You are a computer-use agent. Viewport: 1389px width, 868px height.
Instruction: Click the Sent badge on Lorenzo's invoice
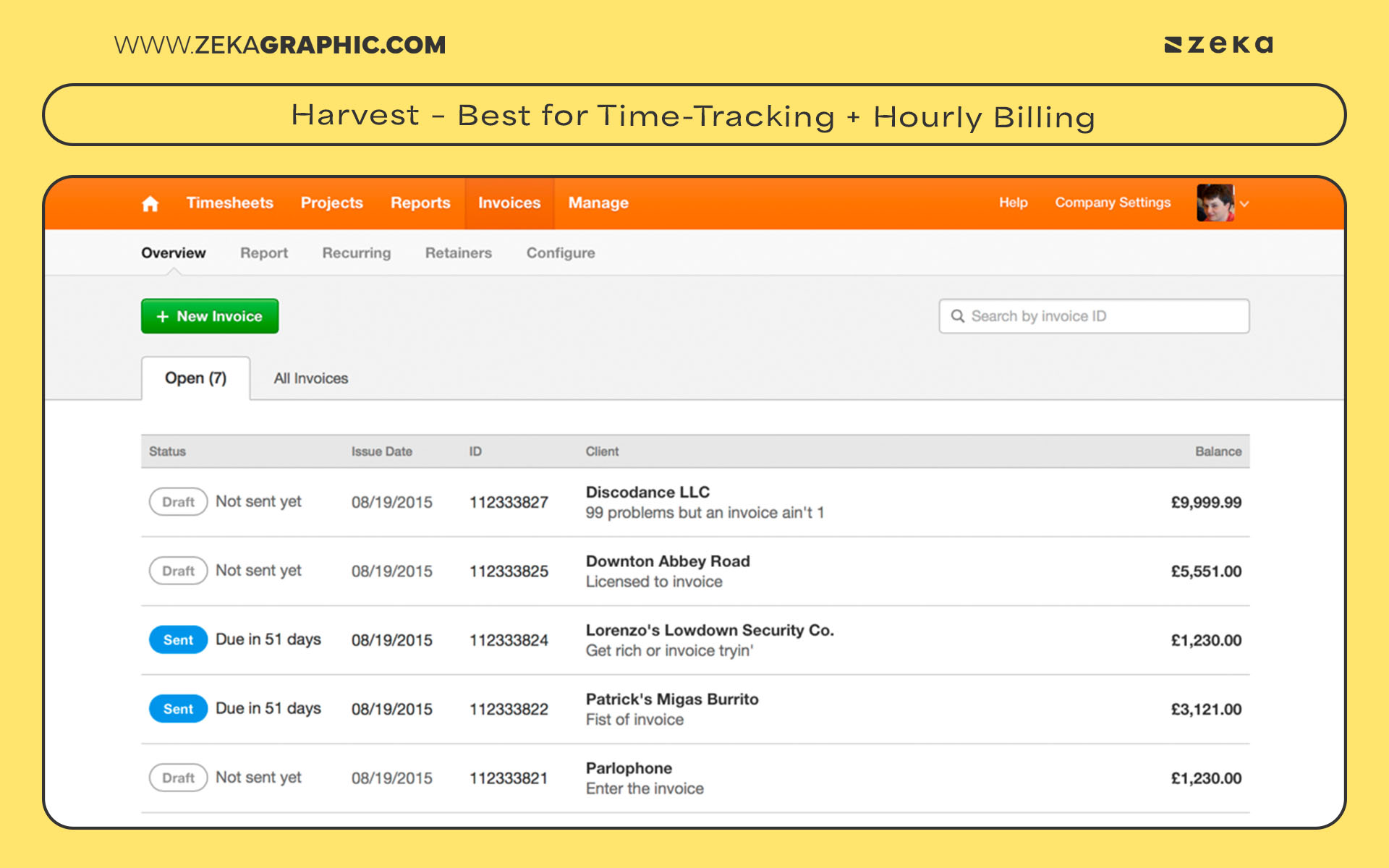point(177,639)
